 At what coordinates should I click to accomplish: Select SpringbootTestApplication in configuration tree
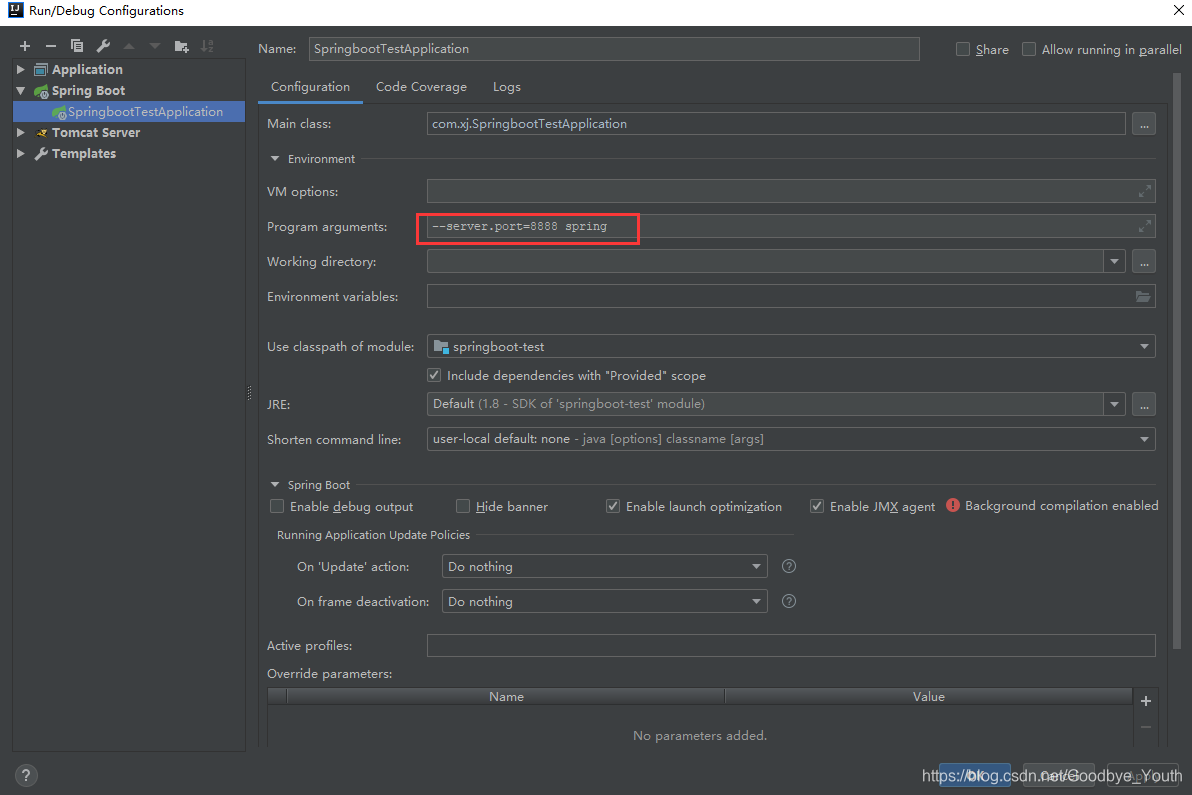pyautogui.click(x=129, y=112)
